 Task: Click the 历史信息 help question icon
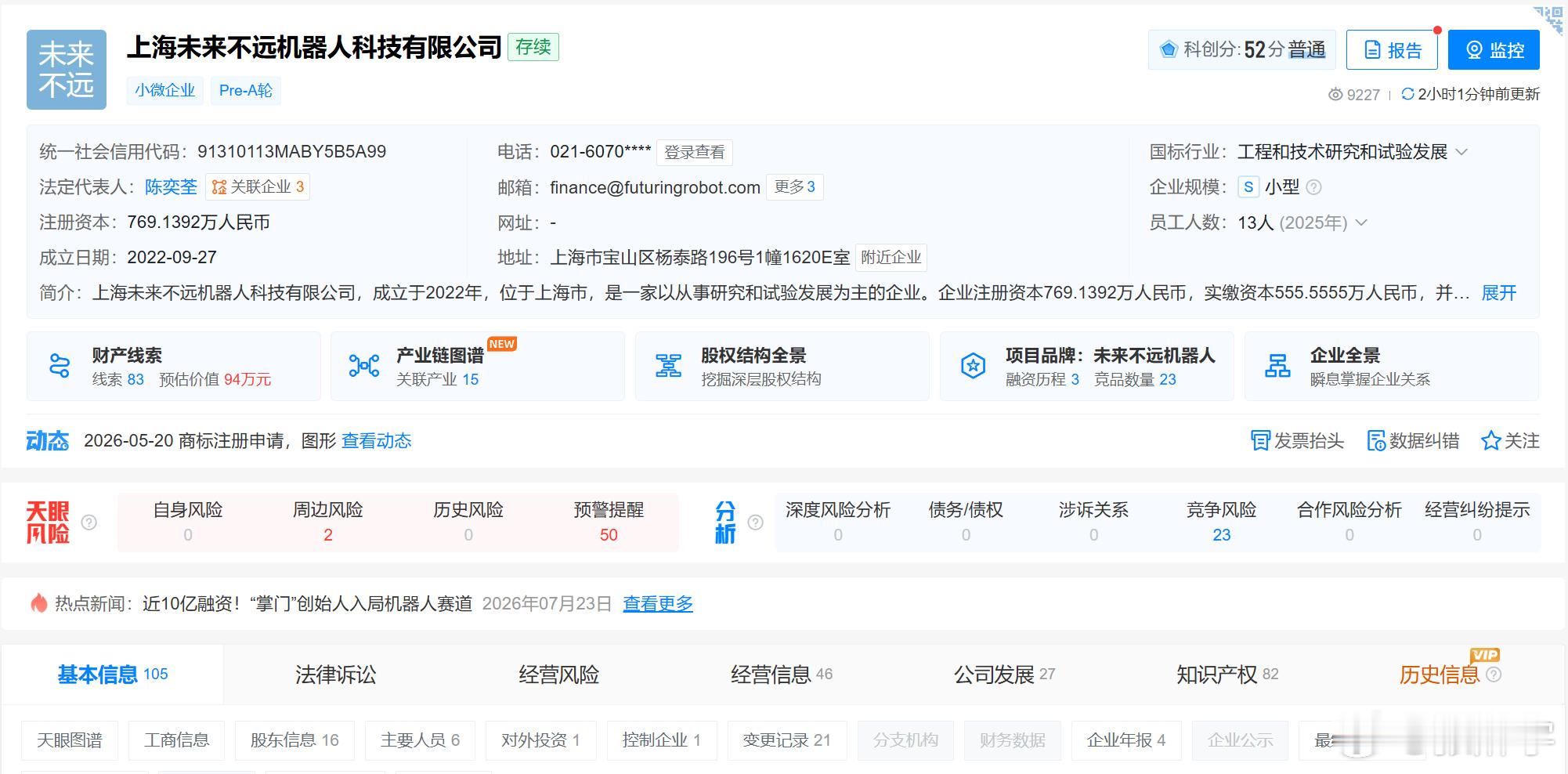pos(1494,675)
